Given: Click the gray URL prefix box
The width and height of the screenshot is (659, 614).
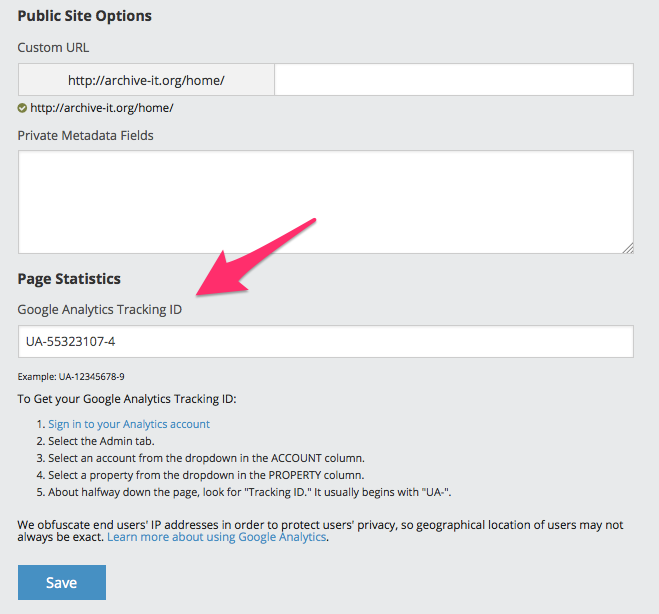Looking at the screenshot, I should pyautogui.click(x=146, y=80).
